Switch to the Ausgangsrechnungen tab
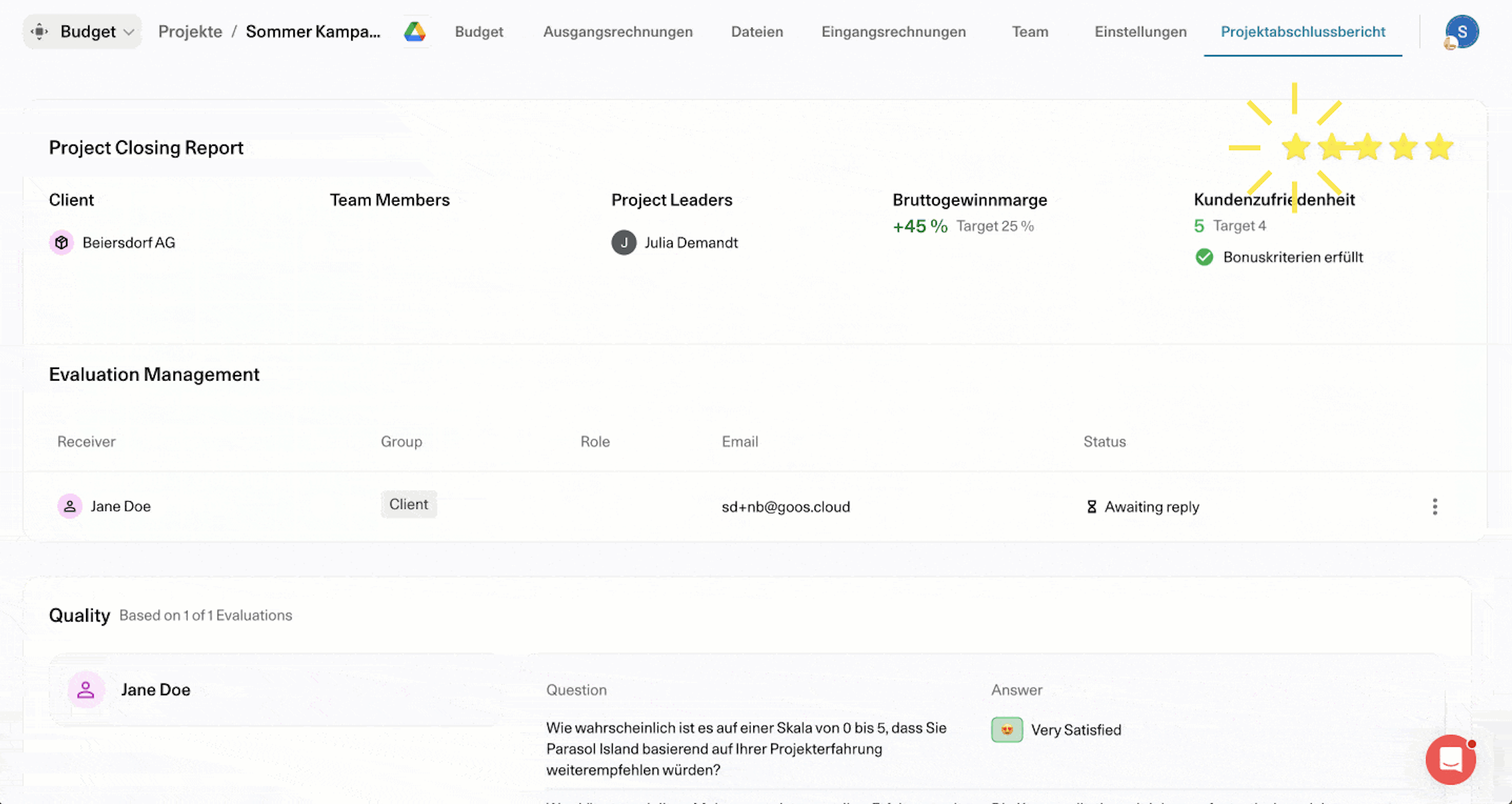 coord(618,32)
